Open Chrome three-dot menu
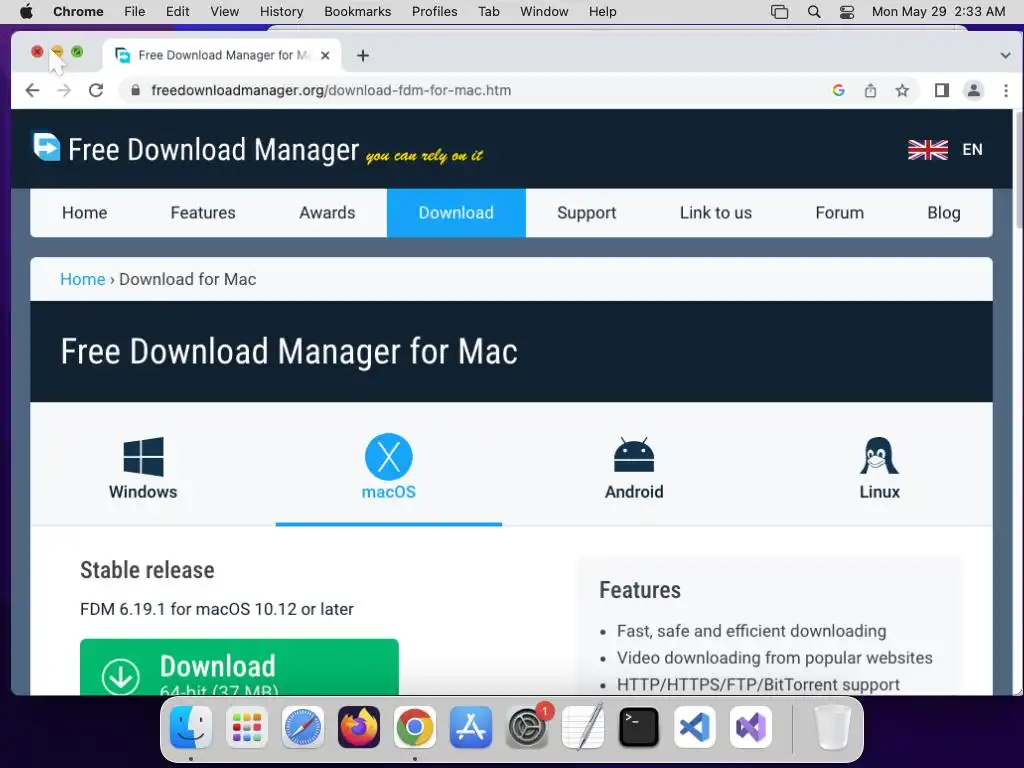 pos(1006,91)
